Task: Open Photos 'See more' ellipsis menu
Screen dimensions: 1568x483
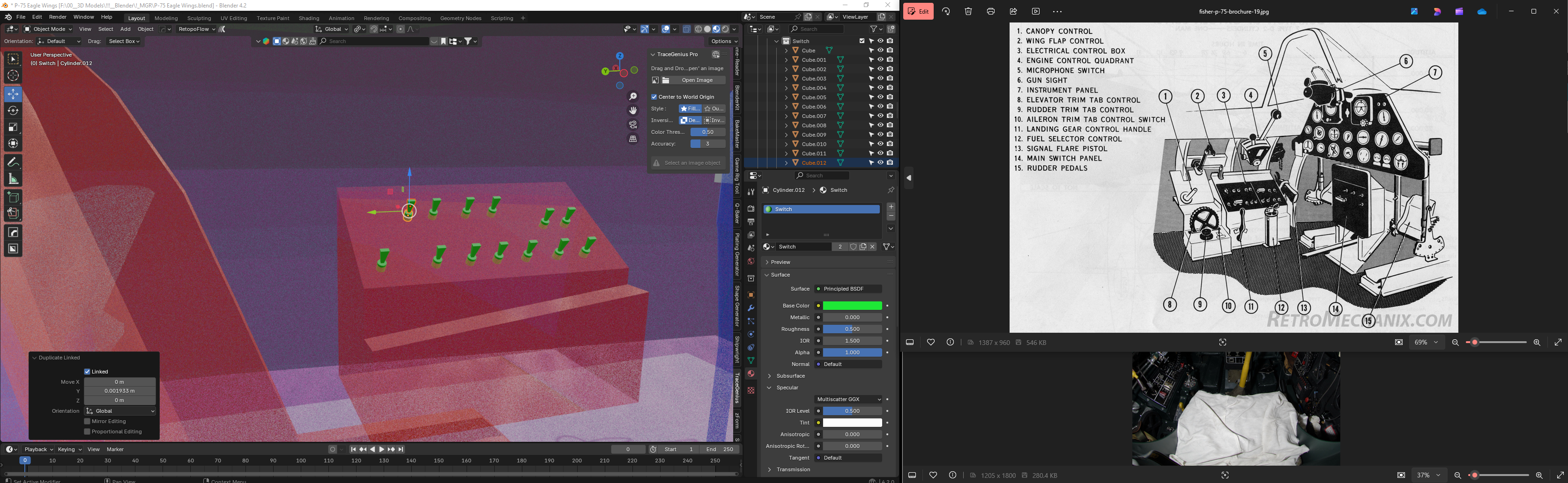Action: 1057,12
